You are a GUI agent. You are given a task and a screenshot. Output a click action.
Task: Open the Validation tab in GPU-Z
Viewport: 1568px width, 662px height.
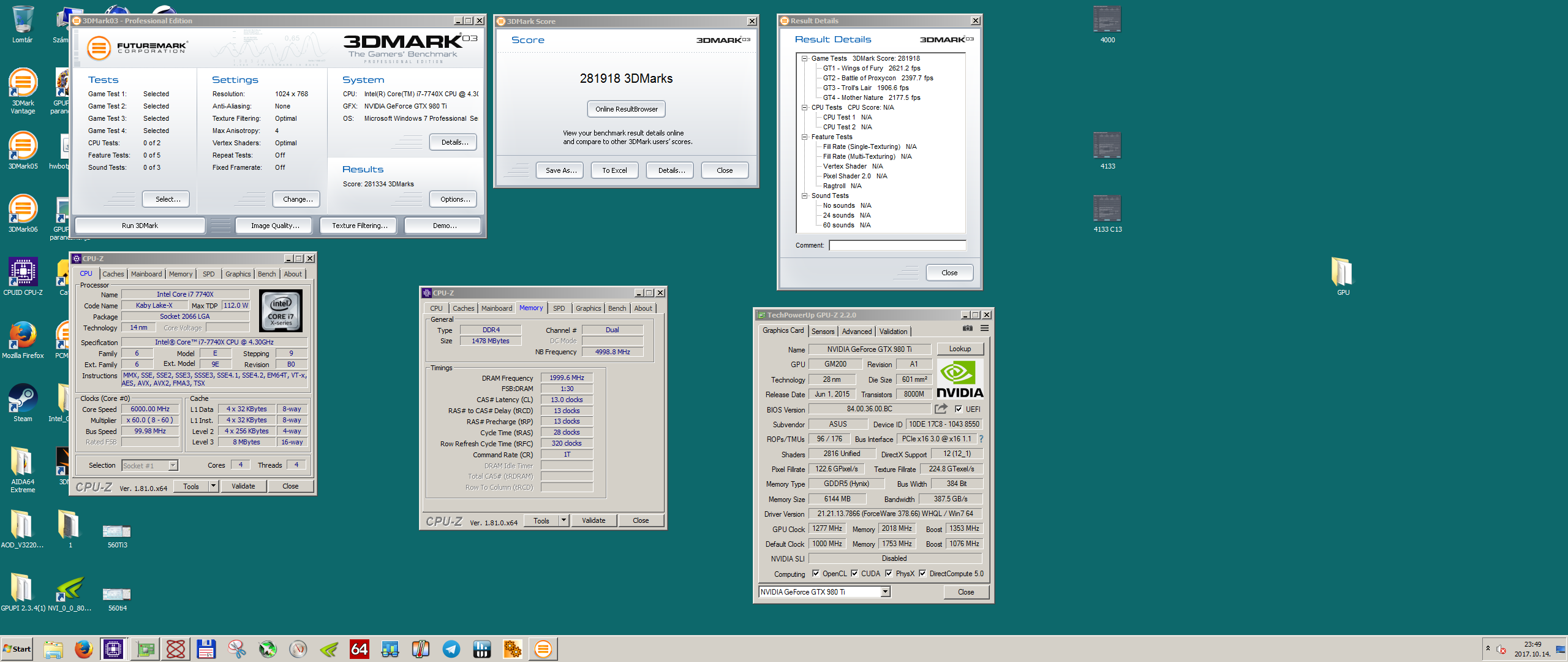tap(893, 332)
